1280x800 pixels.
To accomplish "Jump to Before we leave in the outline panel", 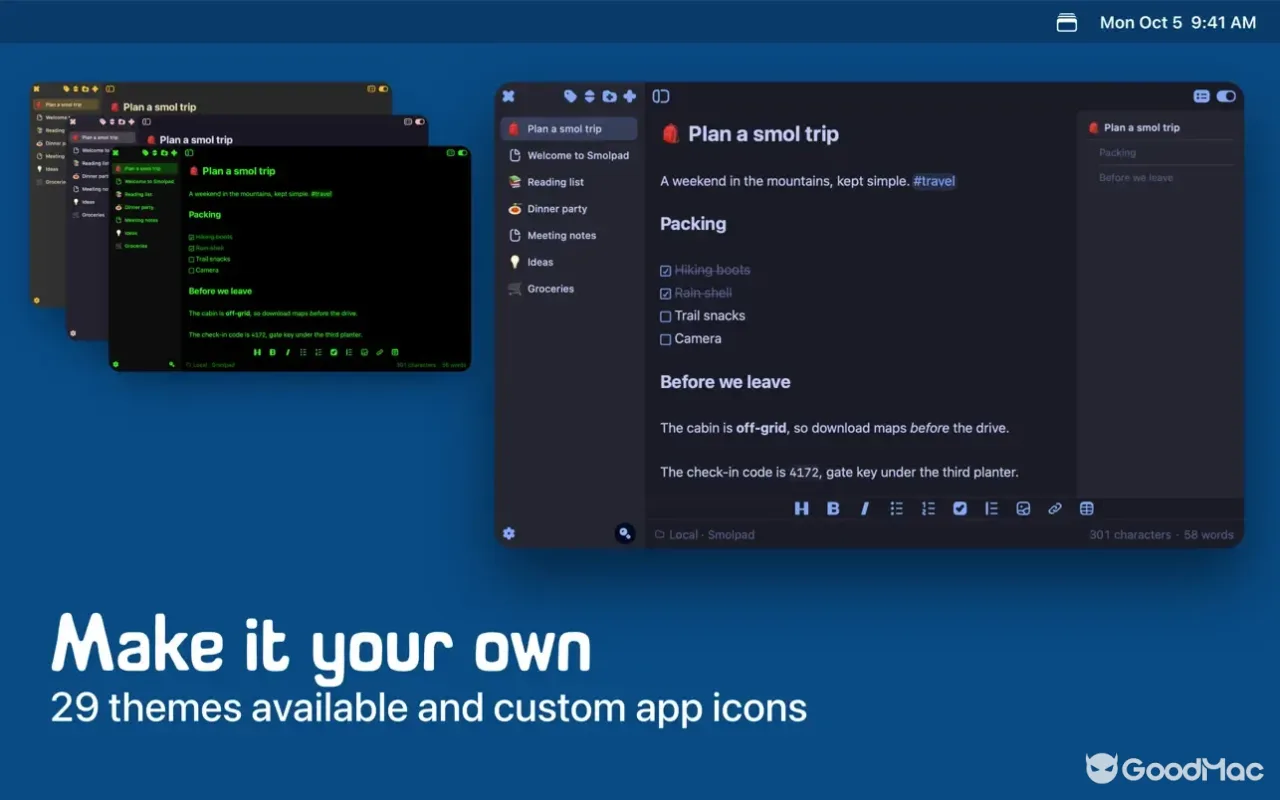I will coord(1136,178).
